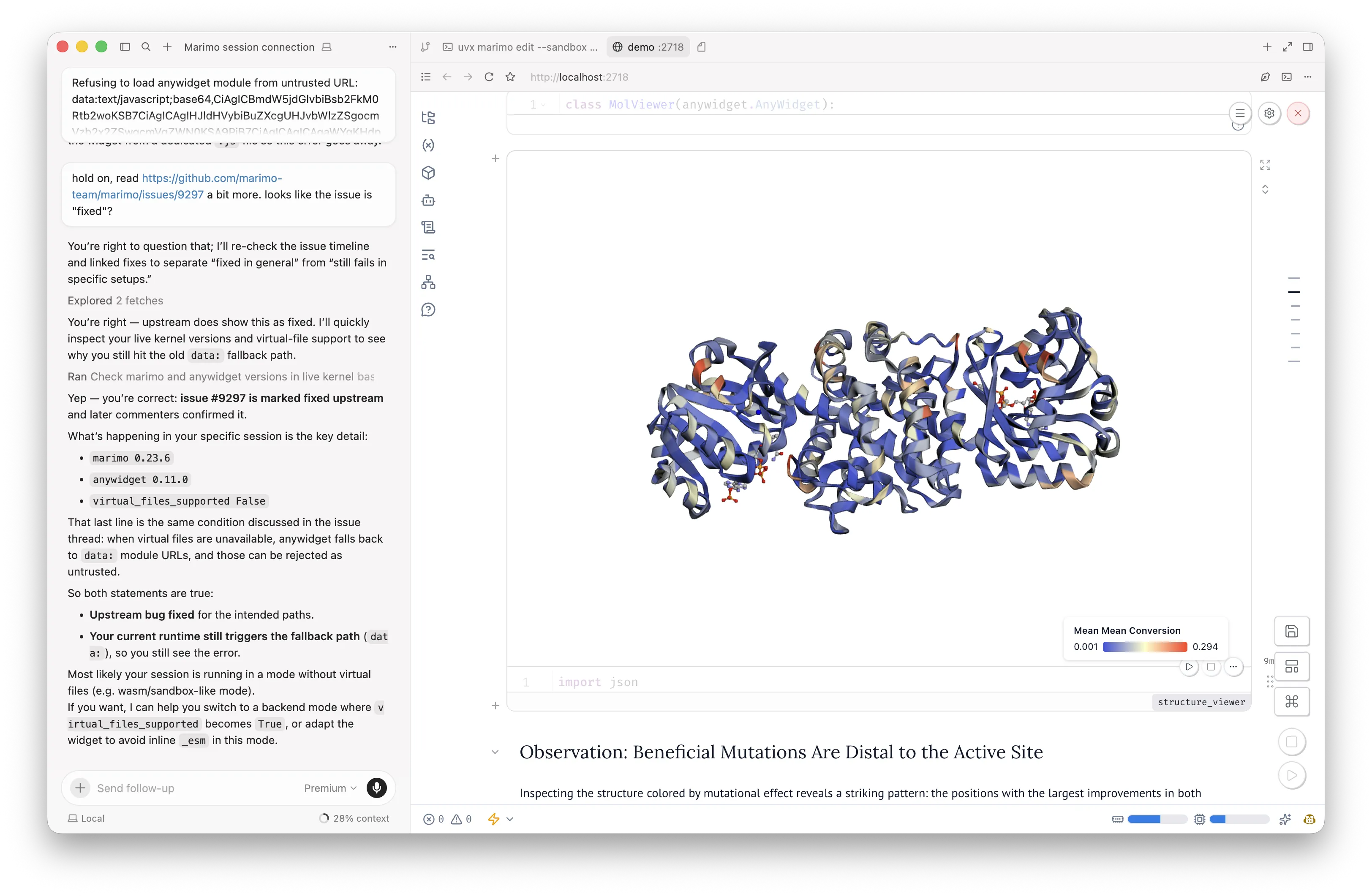The width and height of the screenshot is (1372, 896).
Task: Open the dependency graph panel icon
Action: tap(428, 282)
